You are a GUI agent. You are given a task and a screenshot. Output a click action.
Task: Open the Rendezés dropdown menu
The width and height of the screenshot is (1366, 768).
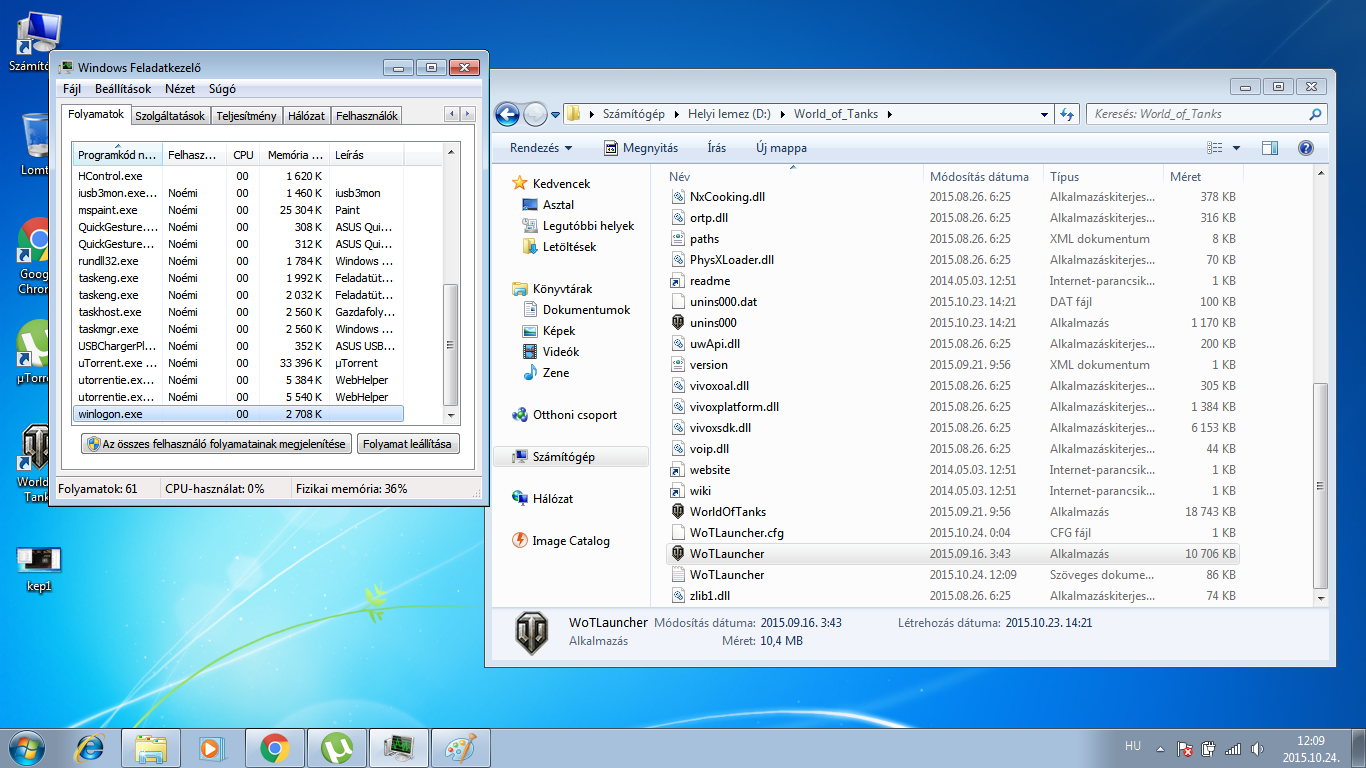click(x=541, y=148)
